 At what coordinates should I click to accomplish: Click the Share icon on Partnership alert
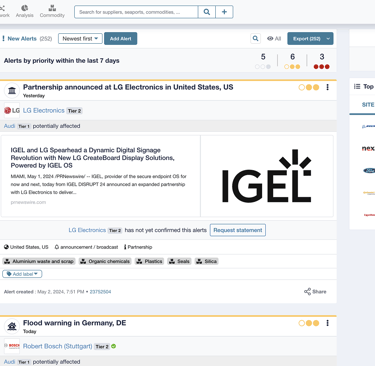(307, 292)
